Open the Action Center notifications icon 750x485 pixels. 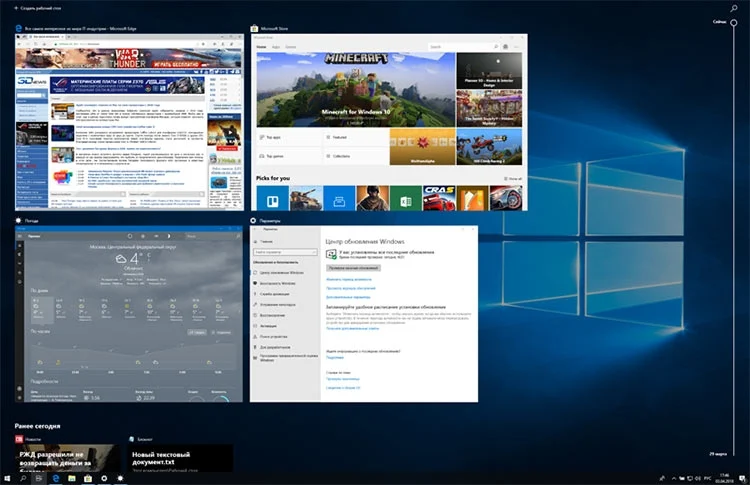pyautogui.click(x=742, y=478)
